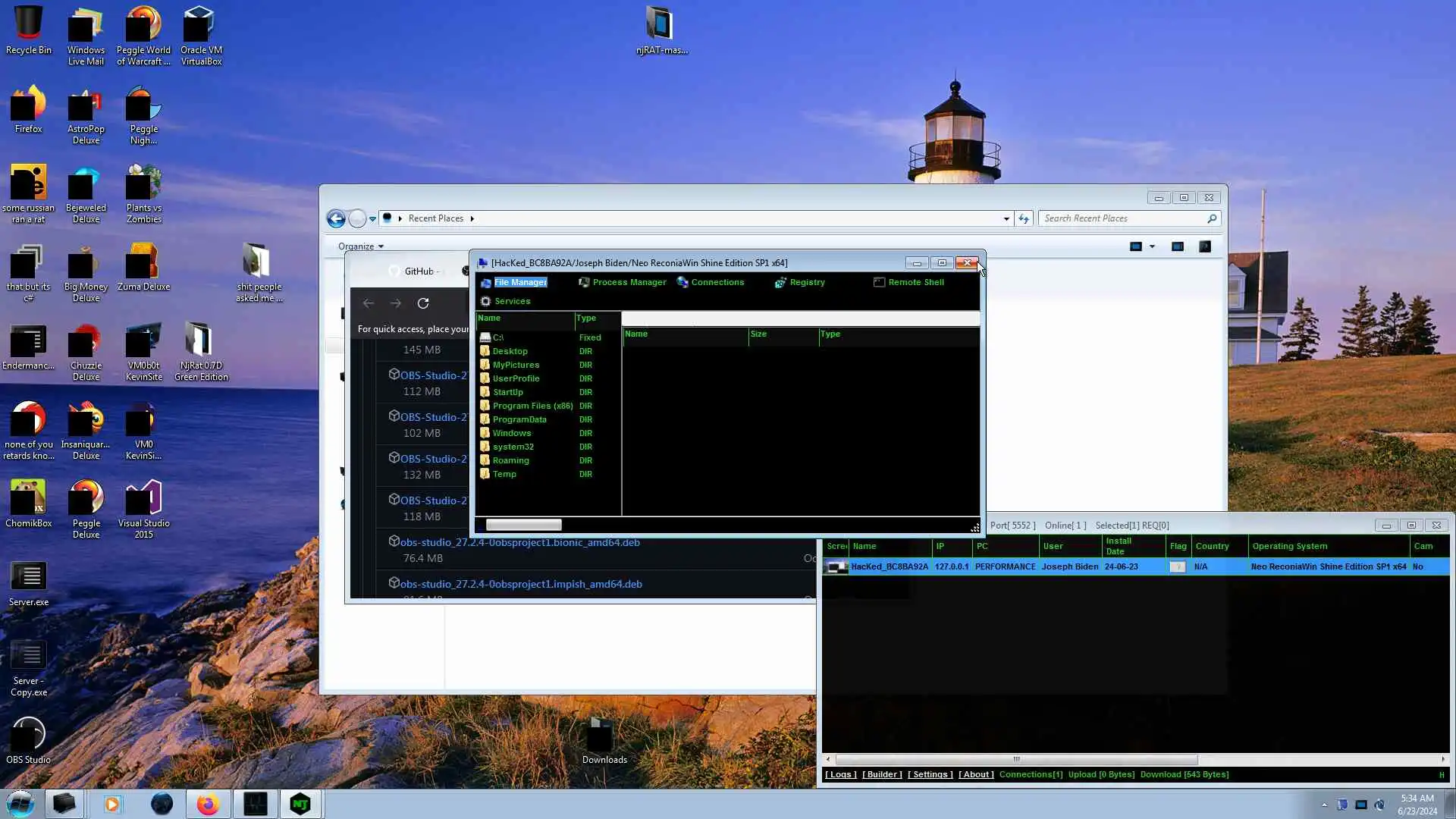The height and width of the screenshot is (819, 1456).
Task: Open the [Settings] link
Action: click(930, 774)
